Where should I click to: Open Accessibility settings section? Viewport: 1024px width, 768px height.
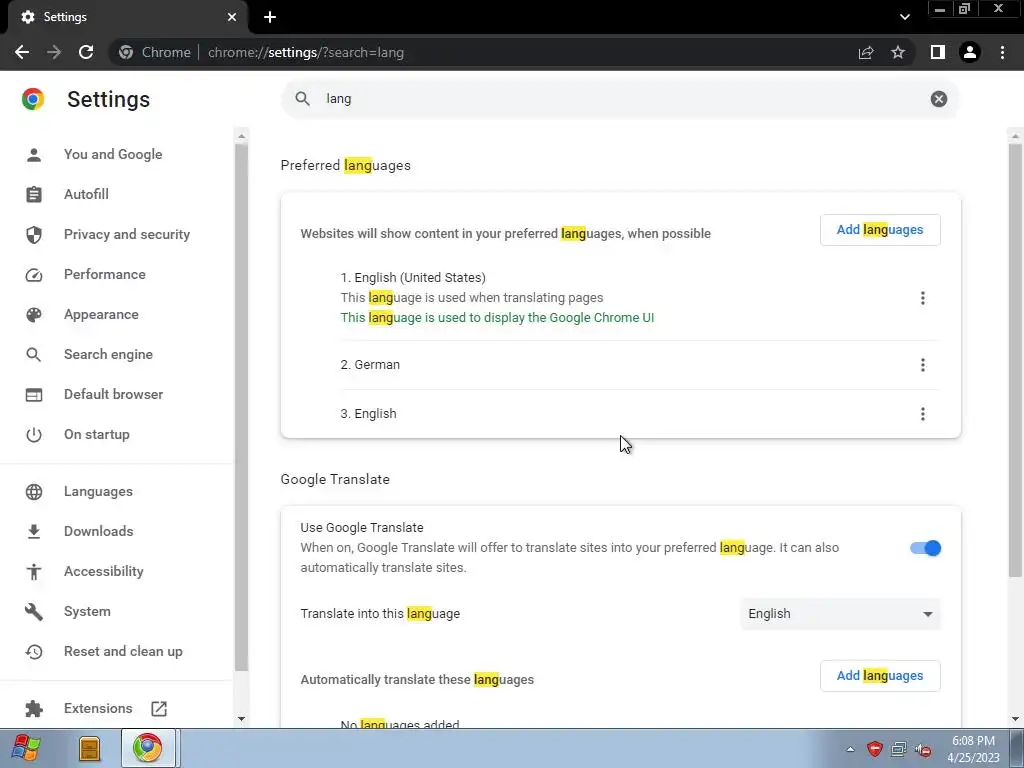click(104, 571)
